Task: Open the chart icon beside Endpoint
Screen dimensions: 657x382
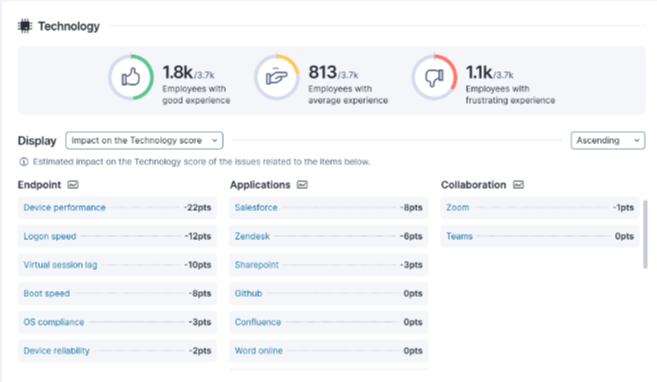Action: pyautogui.click(x=73, y=185)
